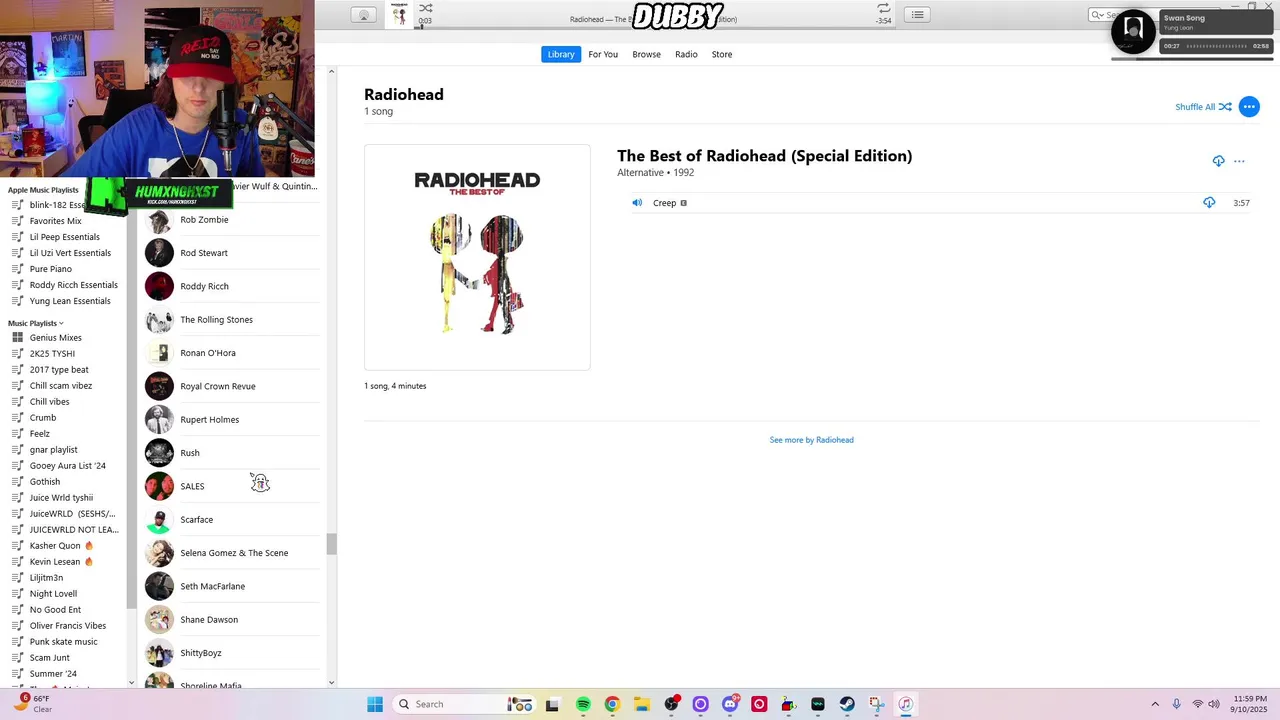The image size is (1280, 720).
Task: Click artist list scrollbar down arrow
Action: tap(332, 683)
